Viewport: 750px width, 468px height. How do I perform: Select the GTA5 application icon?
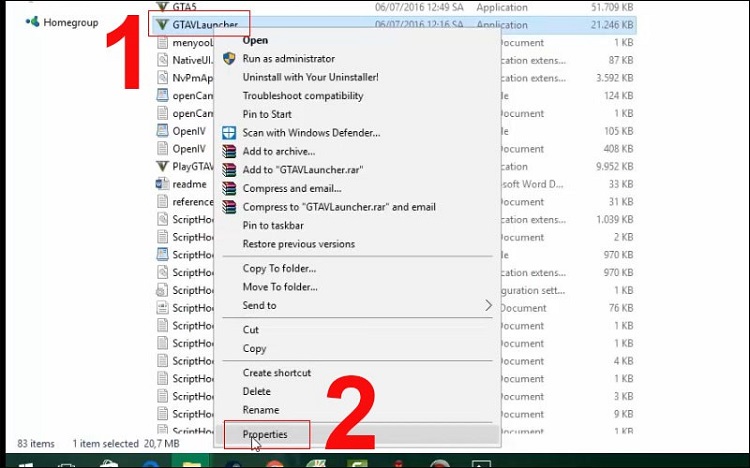[163, 6]
